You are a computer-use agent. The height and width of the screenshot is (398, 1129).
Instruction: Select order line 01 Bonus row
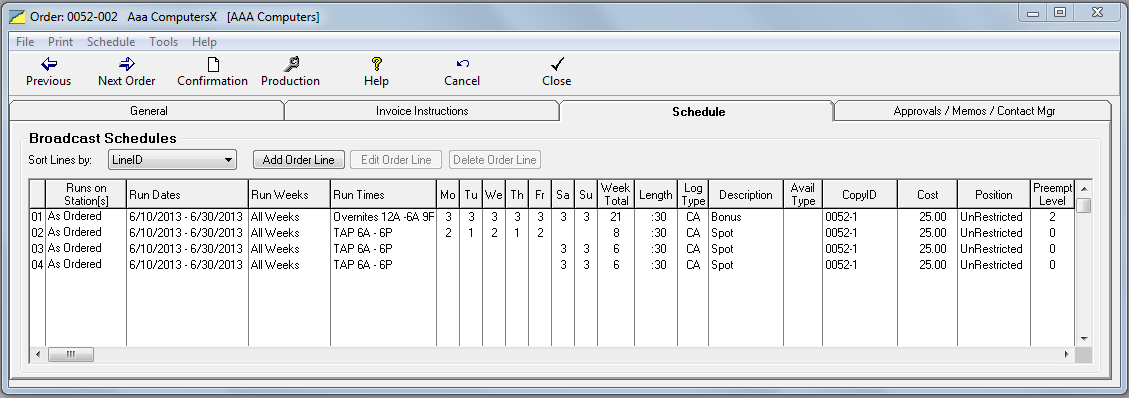tap(552, 217)
